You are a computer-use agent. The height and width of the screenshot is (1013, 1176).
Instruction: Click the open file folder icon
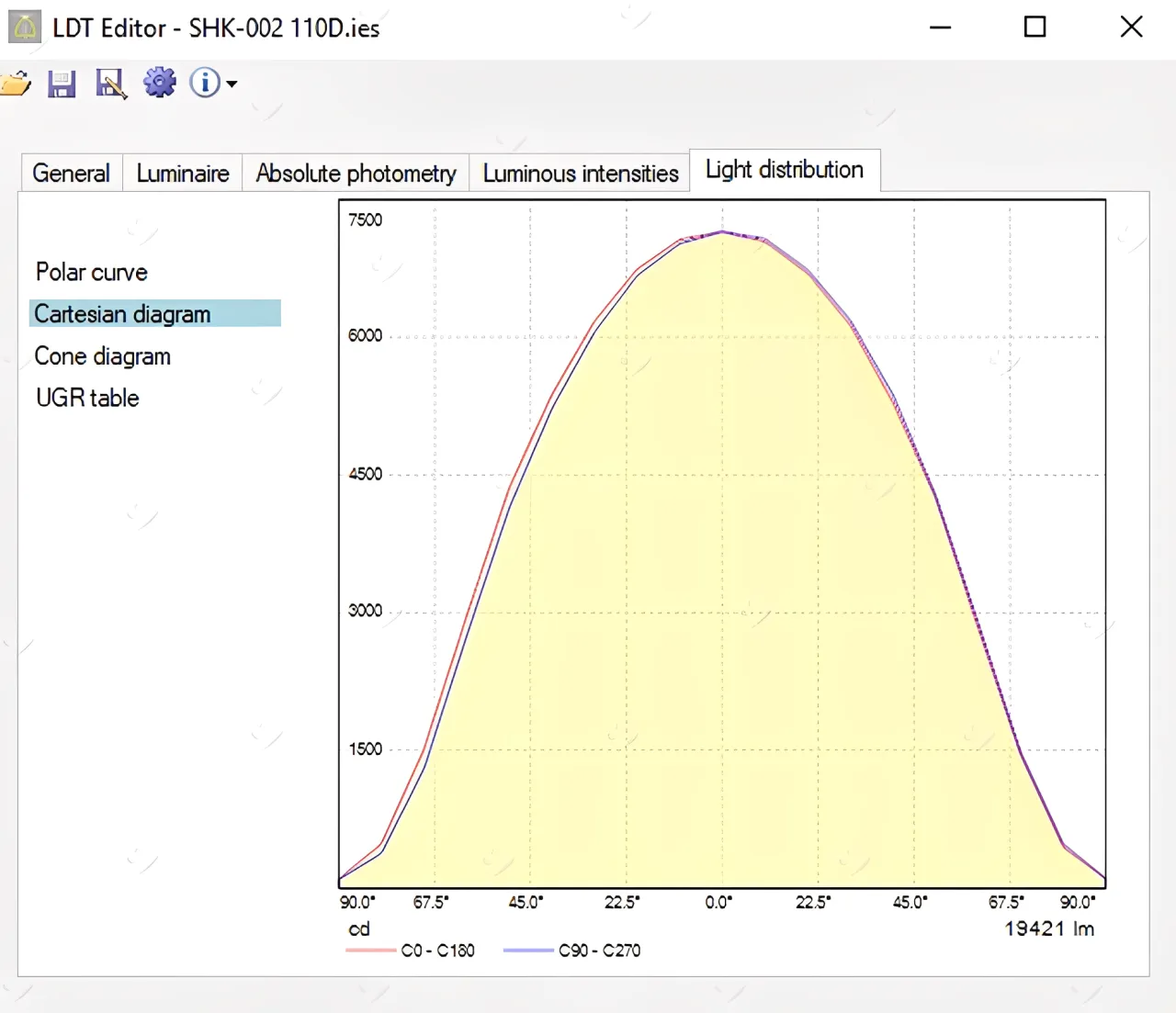tap(16, 84)
